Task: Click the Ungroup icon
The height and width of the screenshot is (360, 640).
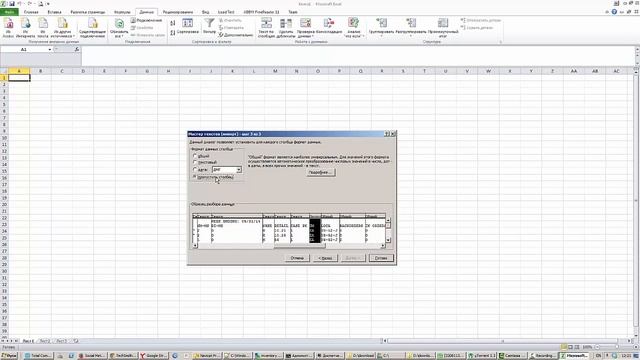Action: (411, 24)
